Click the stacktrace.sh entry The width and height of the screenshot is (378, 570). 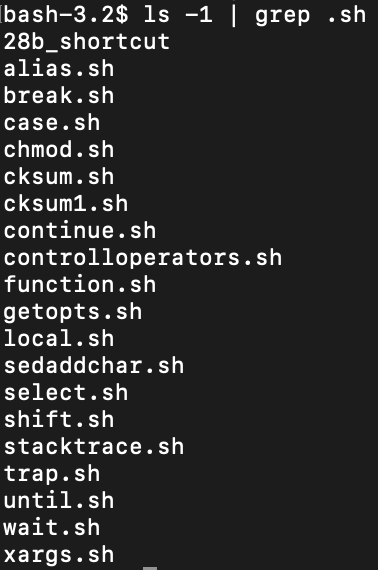point(94,447)
